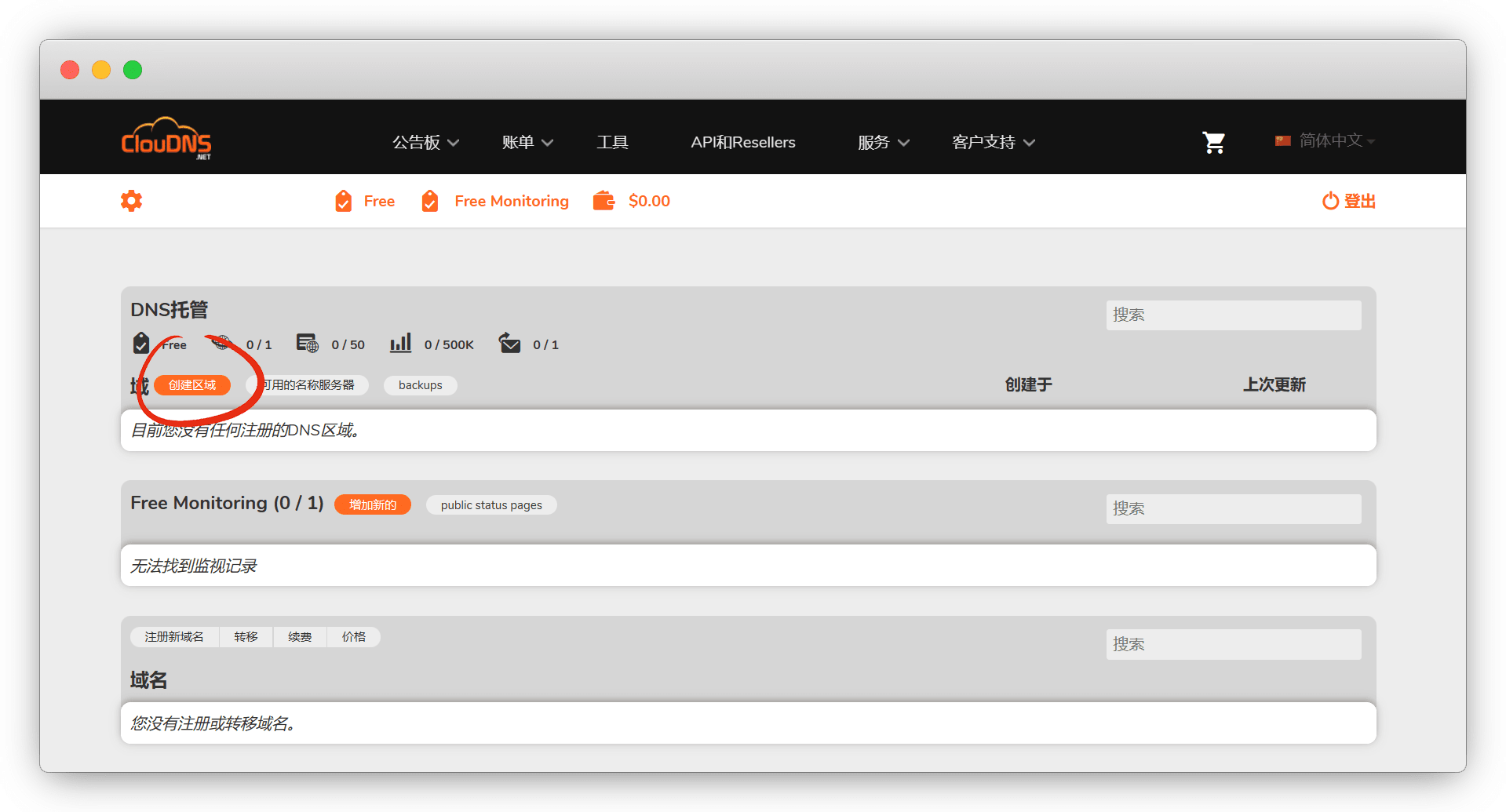Click the DNS records 0 / 50 icon
The width and height of the screenshot is (1506, 812).
click(307, 344)
